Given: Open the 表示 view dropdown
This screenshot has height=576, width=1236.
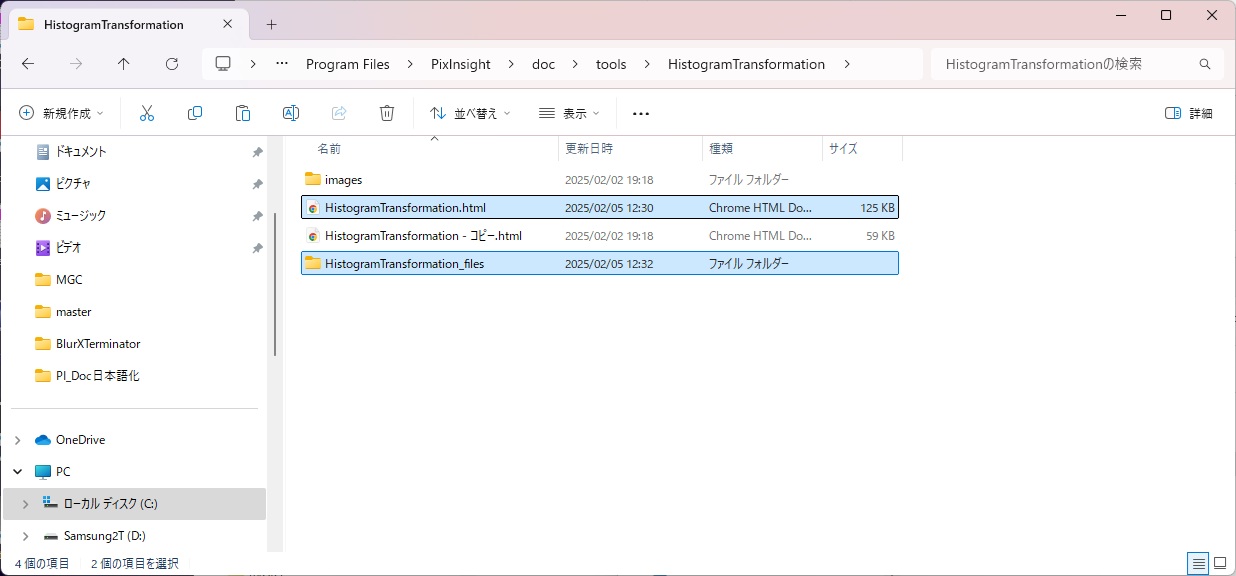Looking at the screenshot, I should tap(569, 113).
